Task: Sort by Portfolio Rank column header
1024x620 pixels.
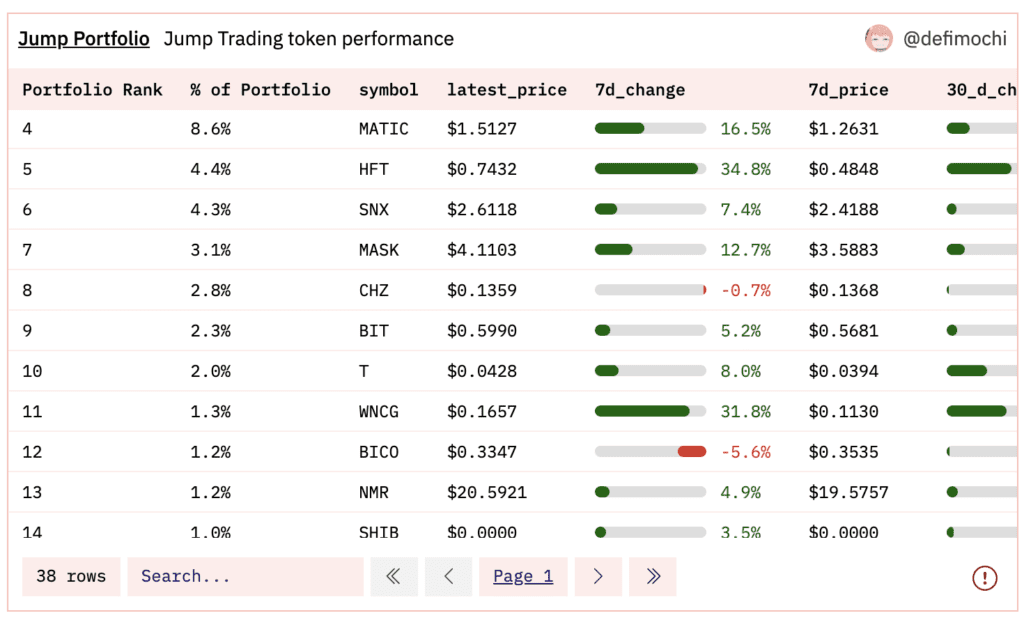Action: [92, 90]
